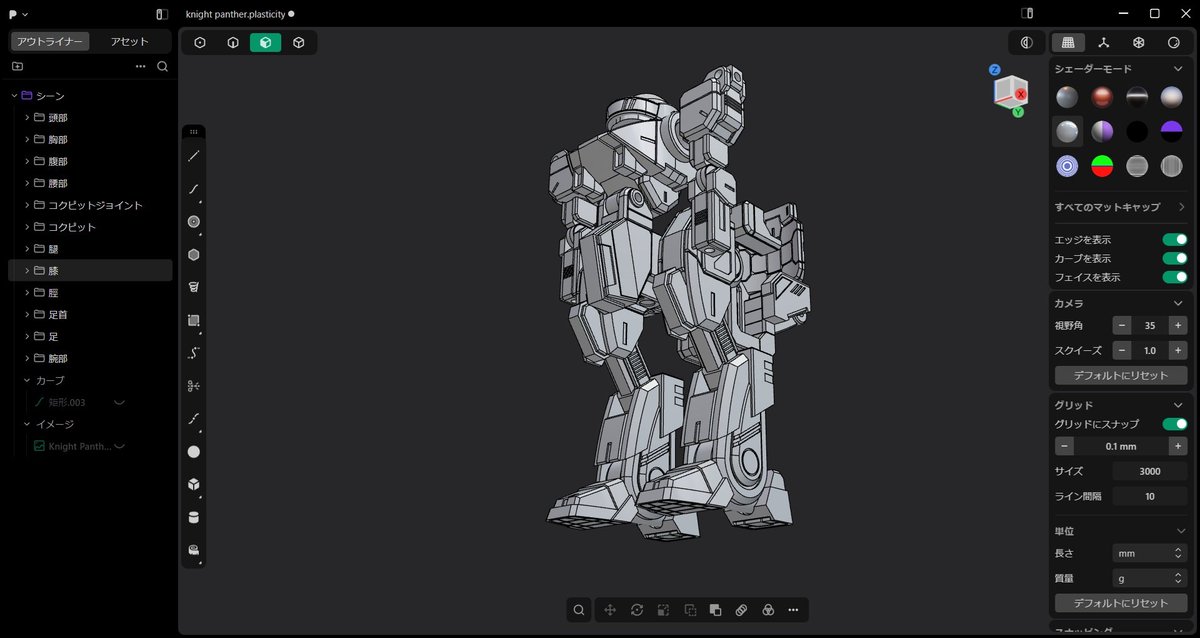Open the three-dots more commands at bottom toolbar
This screenshot has width=1200, height=638.
click(x=794, y=610)
